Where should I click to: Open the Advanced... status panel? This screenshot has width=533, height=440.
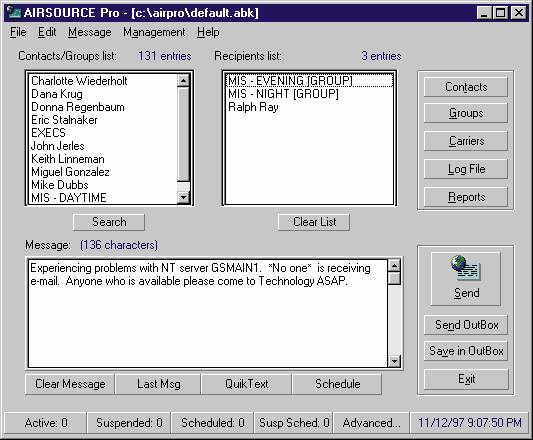(371, 423)
